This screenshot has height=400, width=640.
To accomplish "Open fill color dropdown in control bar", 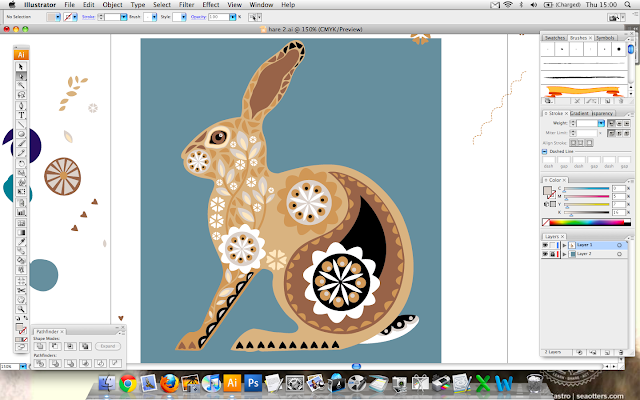I will coord(58,17).
